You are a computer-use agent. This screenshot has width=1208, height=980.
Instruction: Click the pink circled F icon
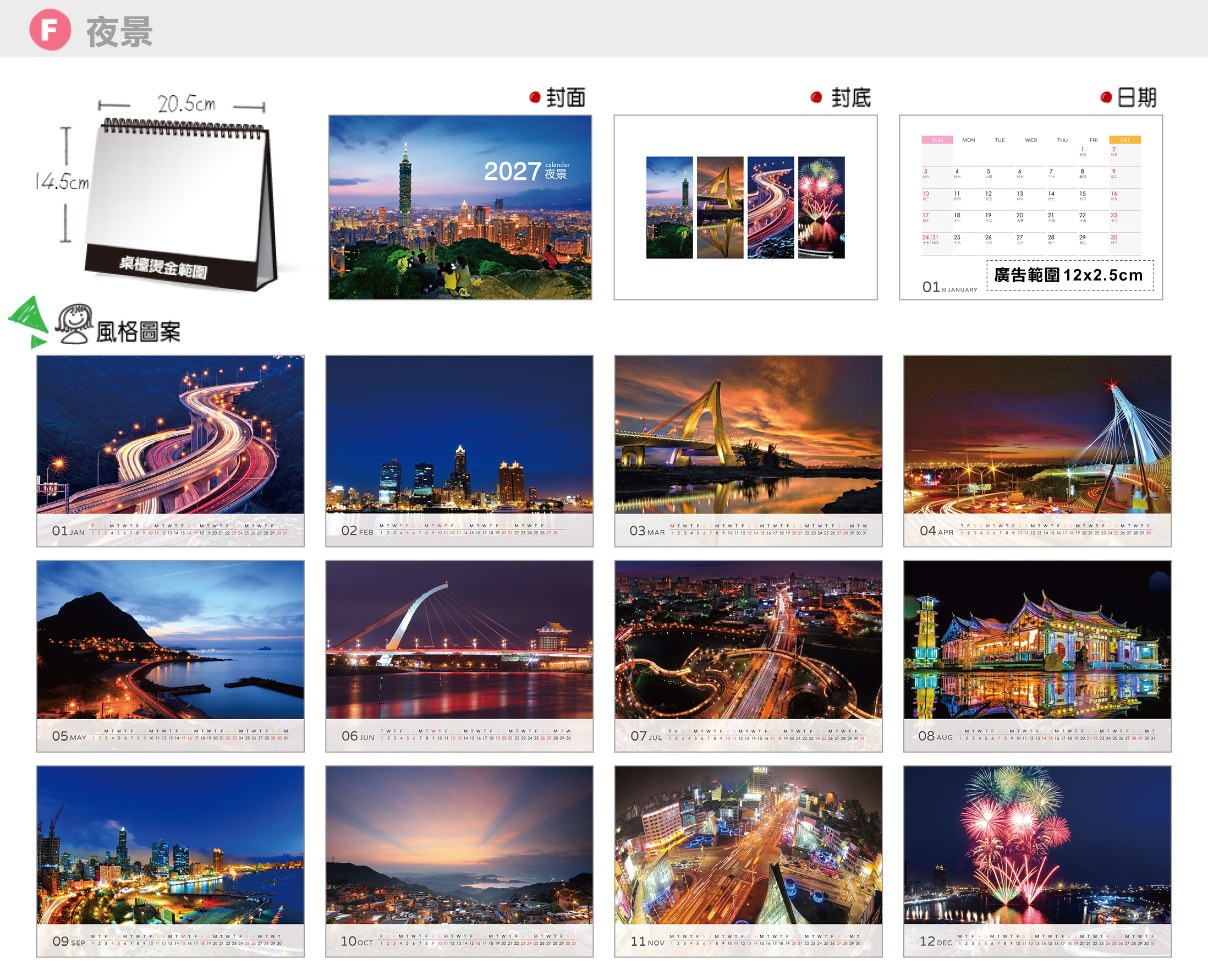pos(50,30)
